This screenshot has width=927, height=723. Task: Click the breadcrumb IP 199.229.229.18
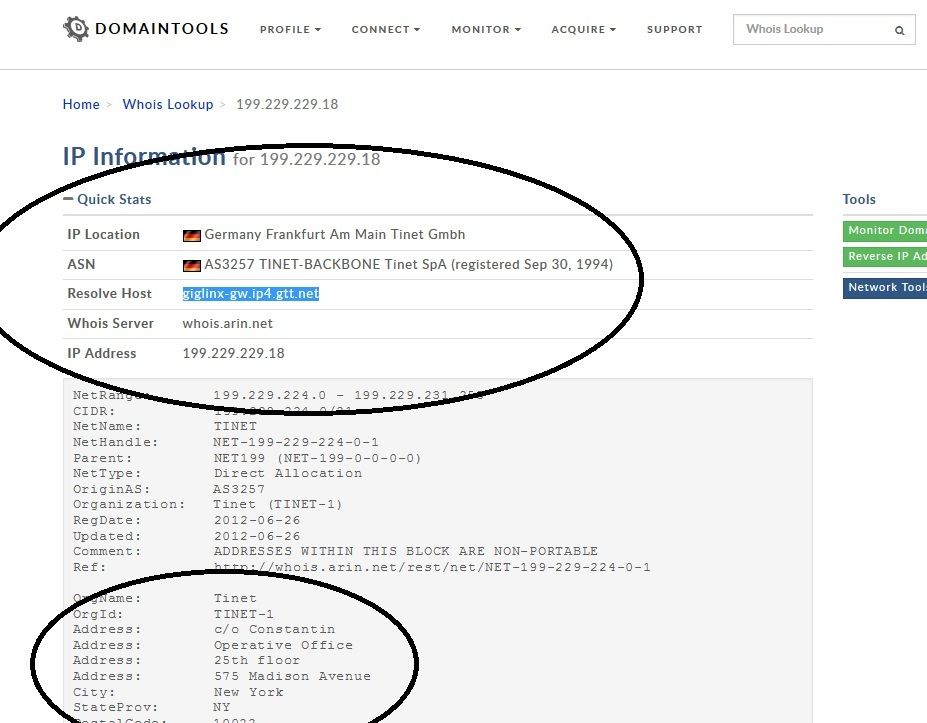tap(287, 104)
